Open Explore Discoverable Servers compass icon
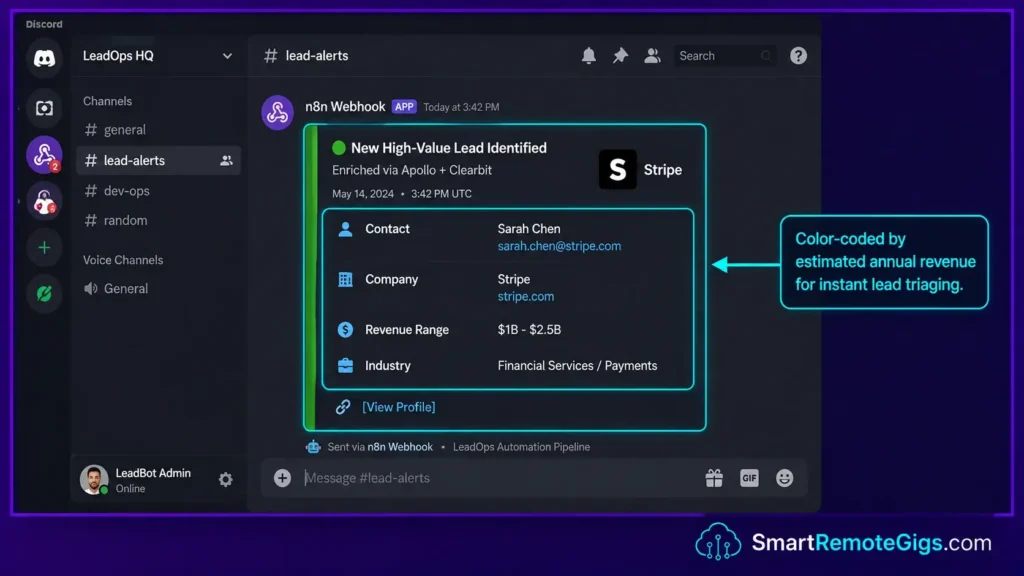1024x576 pixels. [44, 294]
